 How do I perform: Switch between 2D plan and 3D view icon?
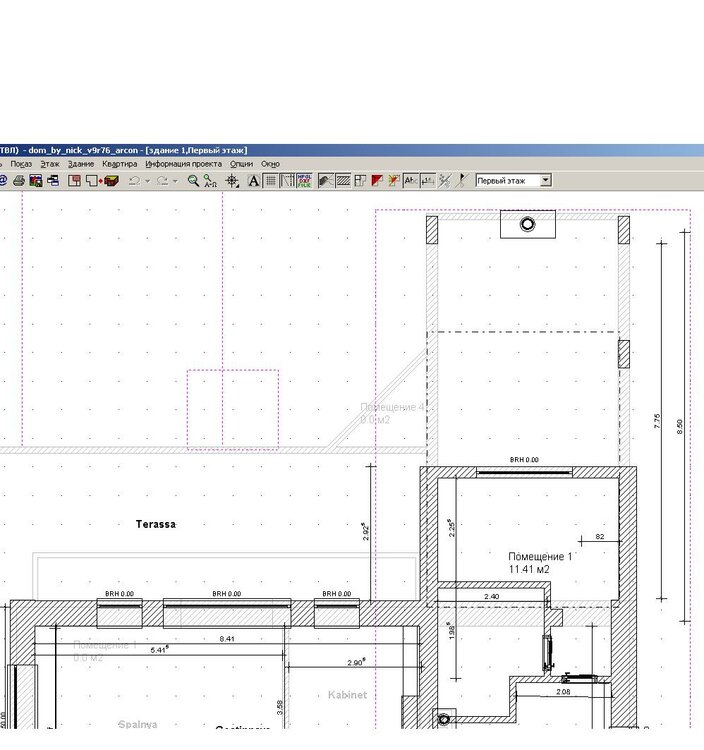click(102, 181)
